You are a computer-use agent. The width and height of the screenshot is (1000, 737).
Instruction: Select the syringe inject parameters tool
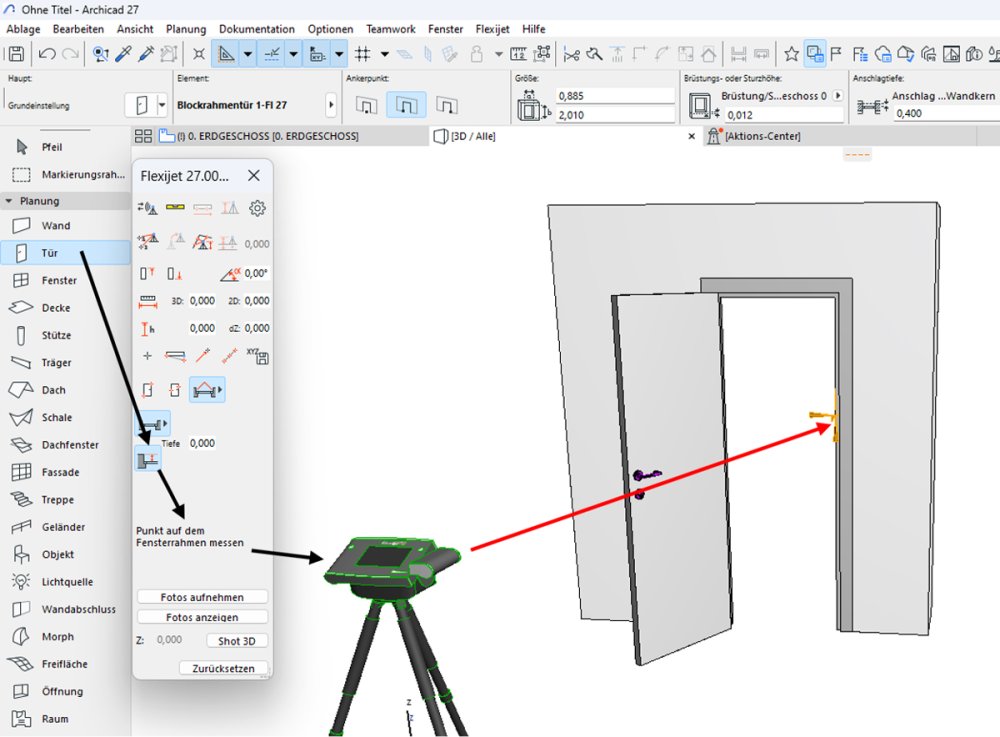(x=146, y=54)
